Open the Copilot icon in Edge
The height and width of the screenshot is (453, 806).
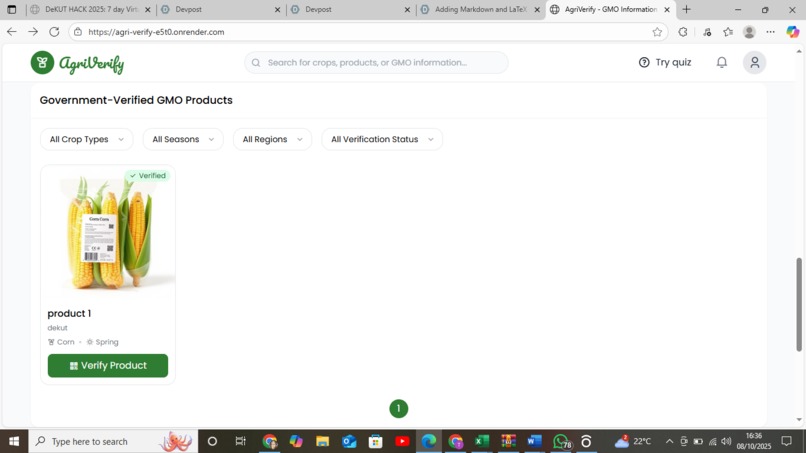pyautogui.click(x=792, y=32)
